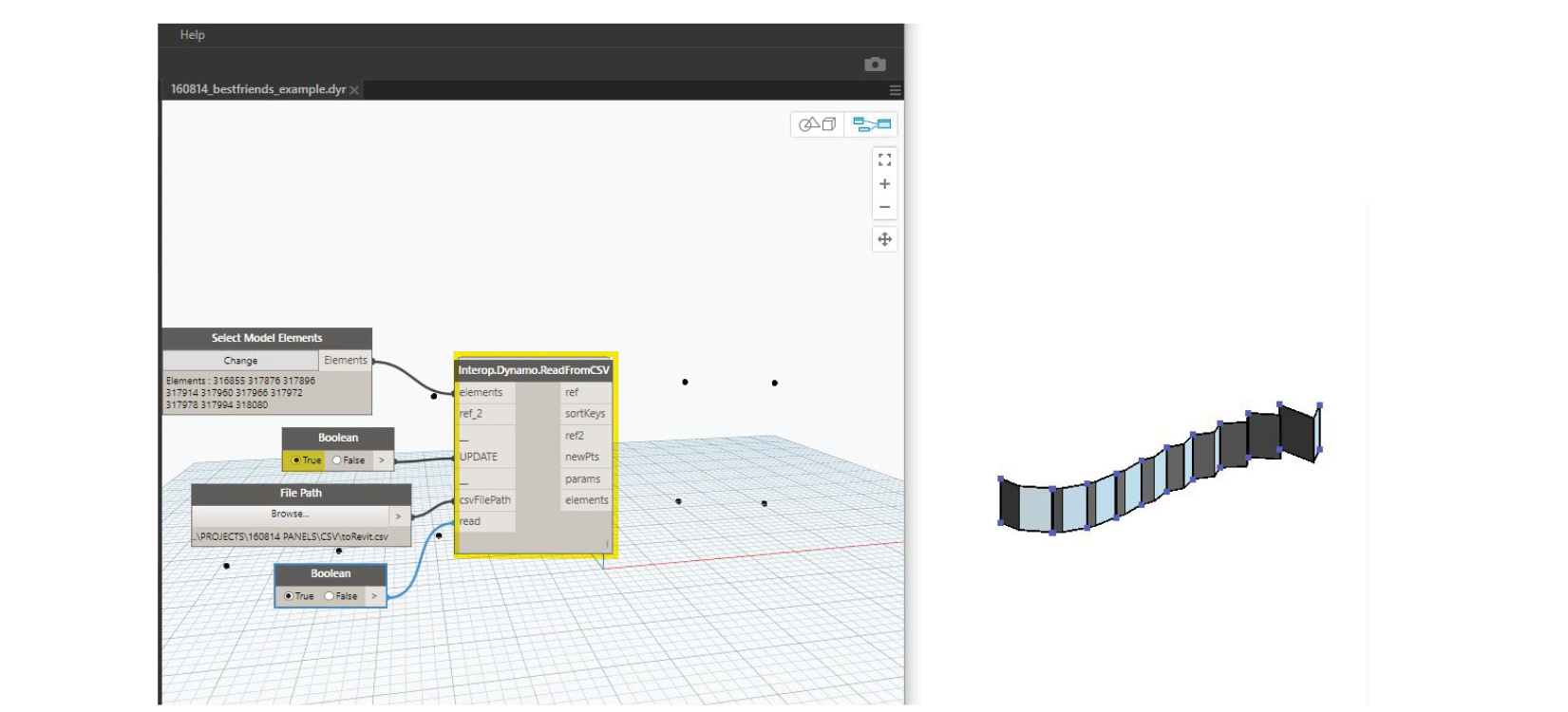Open the Help menu
Viewport: 1568px width, 712px height.
(192, 35)
